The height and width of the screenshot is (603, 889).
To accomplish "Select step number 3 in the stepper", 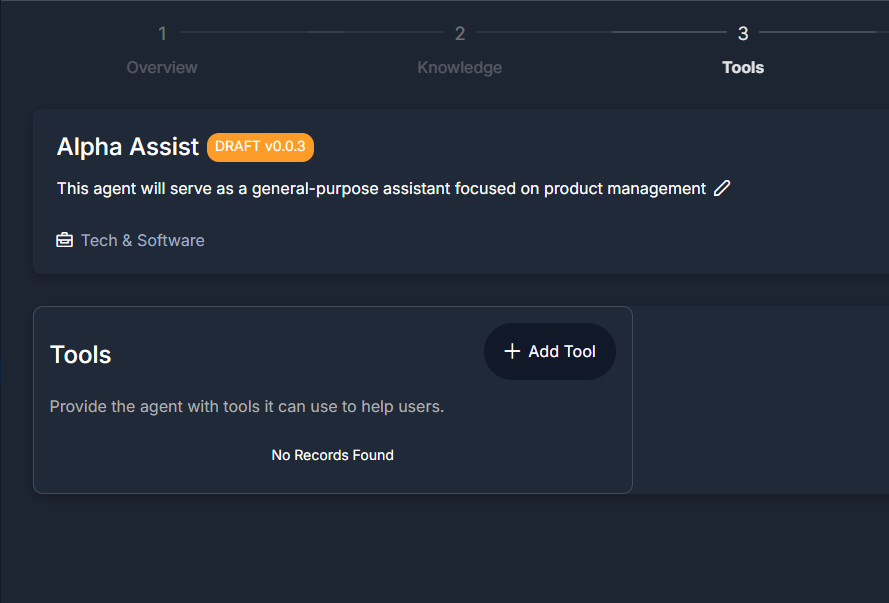I will click(743, 33).
